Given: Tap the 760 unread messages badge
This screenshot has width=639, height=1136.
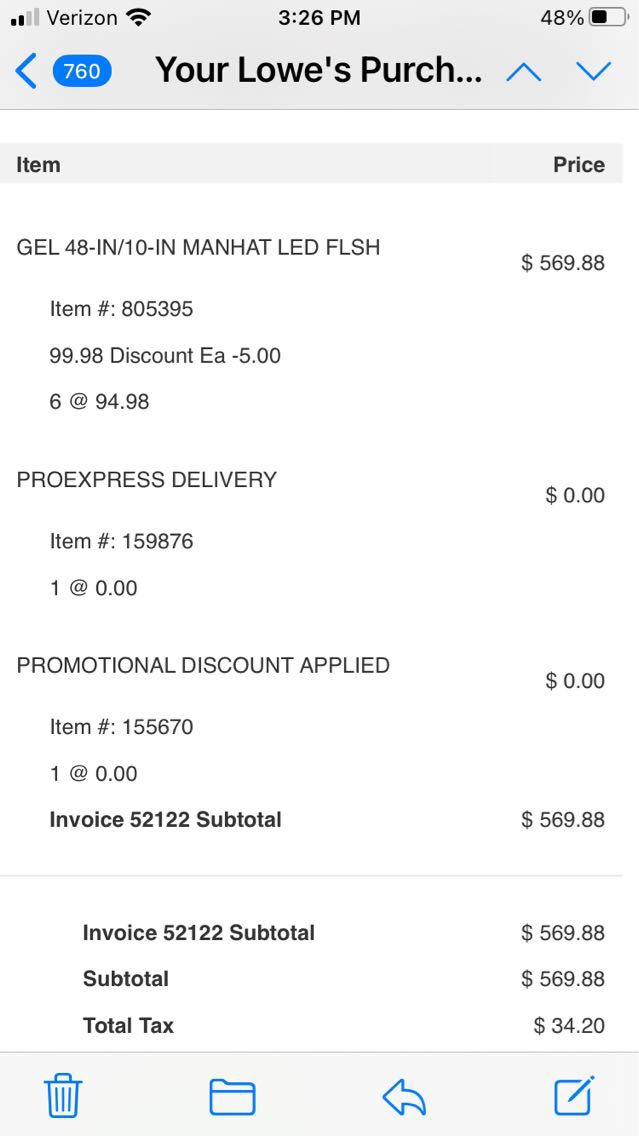Looking at the screenshot, I should click(x=82, y=71).
